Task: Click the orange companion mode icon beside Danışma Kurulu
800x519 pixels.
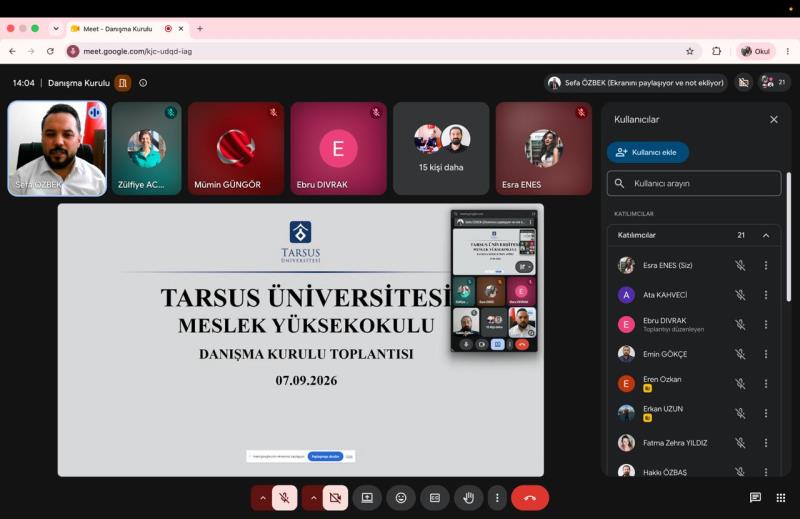Action: point(123,83)
